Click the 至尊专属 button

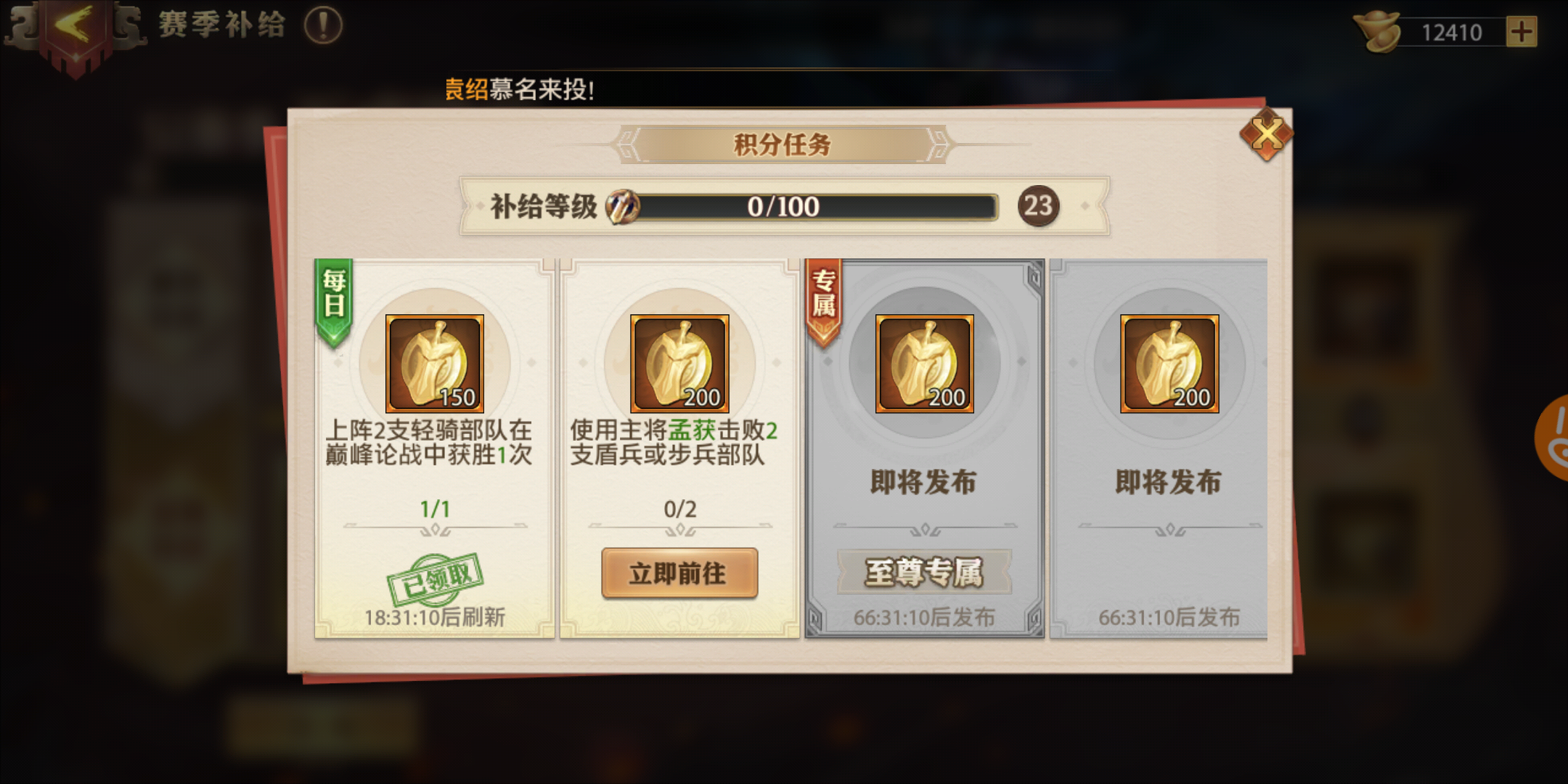(x=924, y=572)
